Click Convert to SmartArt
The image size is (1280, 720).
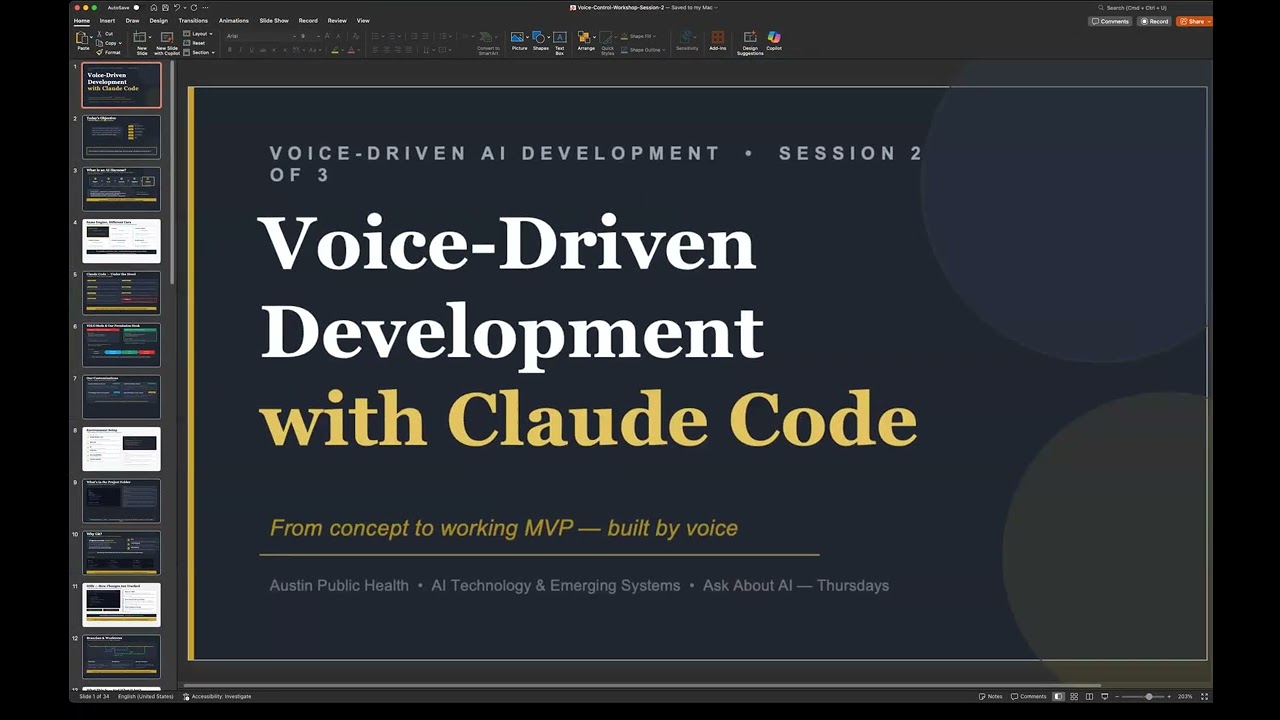[x=488, y=42]
